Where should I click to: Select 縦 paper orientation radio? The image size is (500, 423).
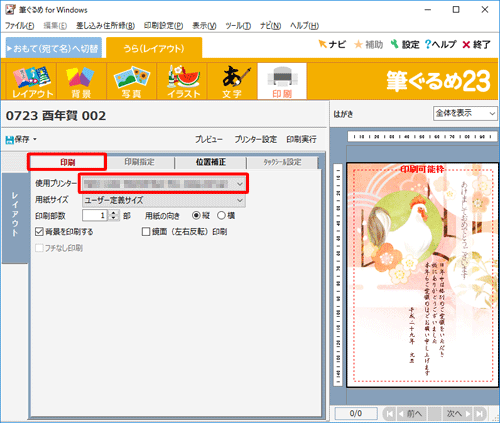point(196,216)
